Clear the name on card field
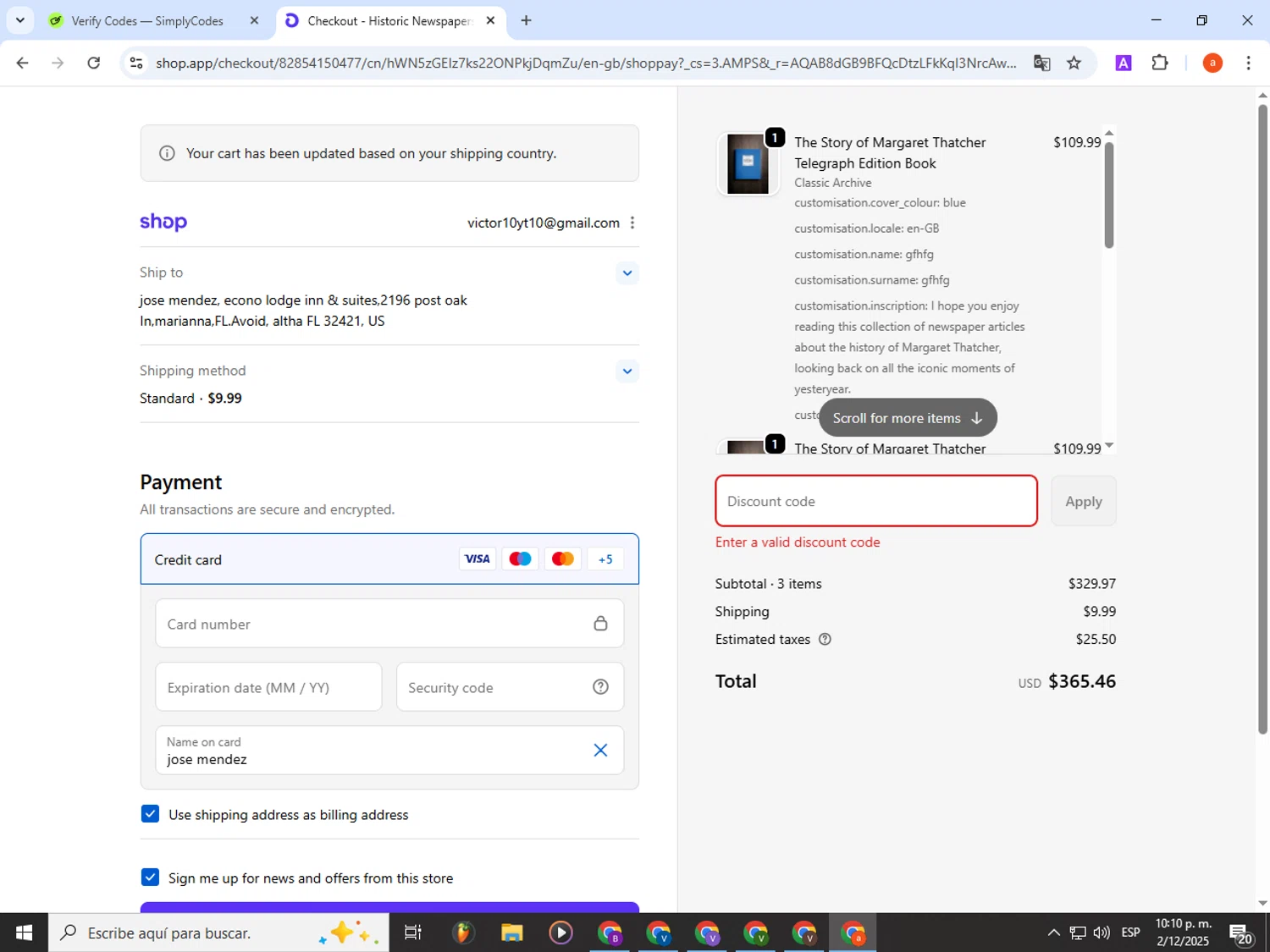The height and width of the screenshot is (952, 1270). point(600,750)
